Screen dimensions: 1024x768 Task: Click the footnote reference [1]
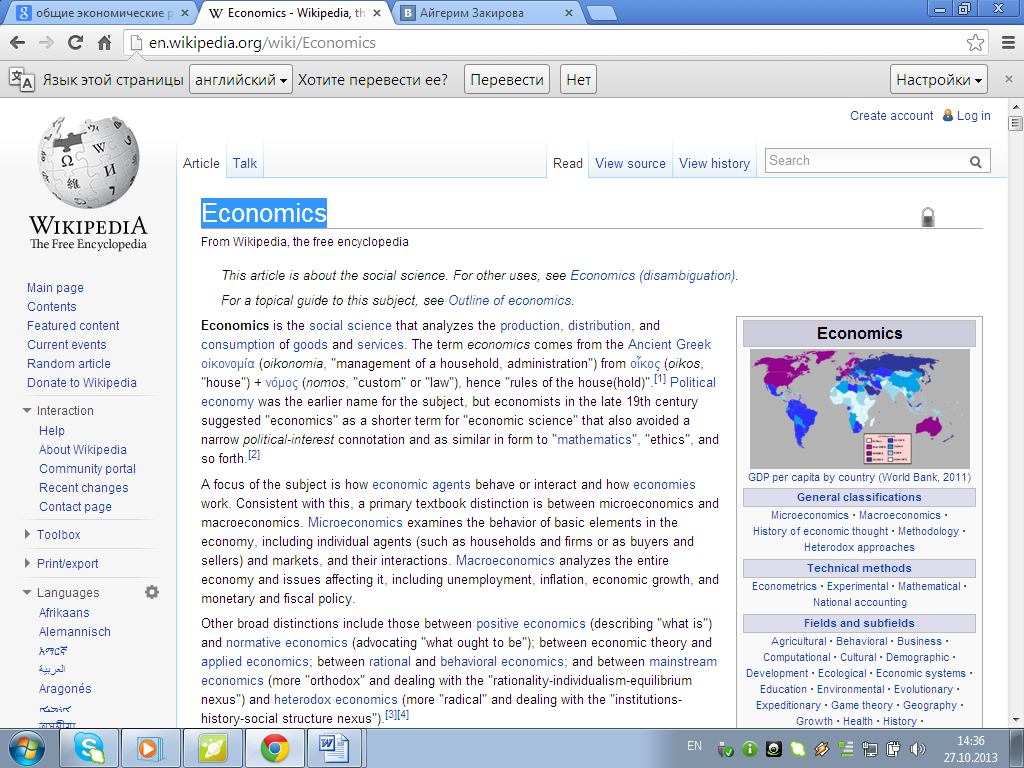[660, 379]
